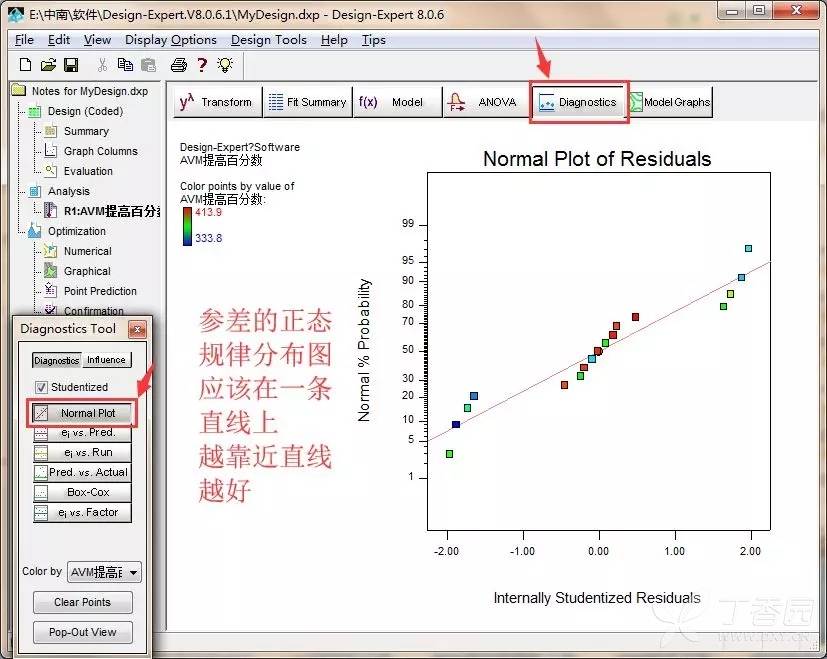Screen dimensions: 827x659
Task: Click the Normal Plot button
Action: [82, 413]
